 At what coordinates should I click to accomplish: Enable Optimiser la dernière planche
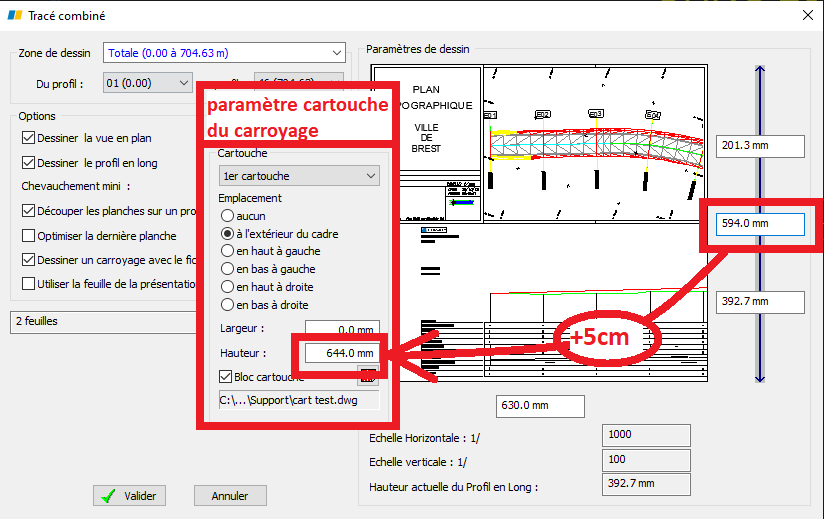click(x=28, y=235)
